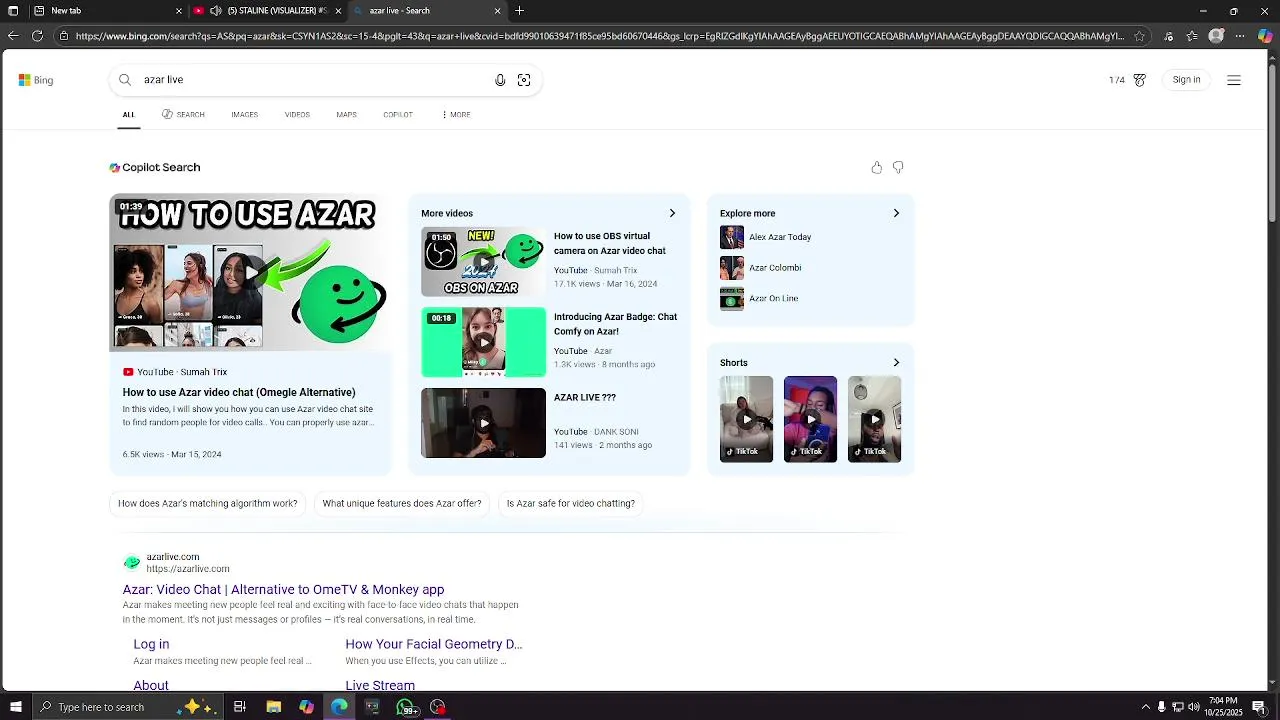
Task: Play the AZAR LIVE ??? video thumbnail
Action: click(x=483, y=423)
